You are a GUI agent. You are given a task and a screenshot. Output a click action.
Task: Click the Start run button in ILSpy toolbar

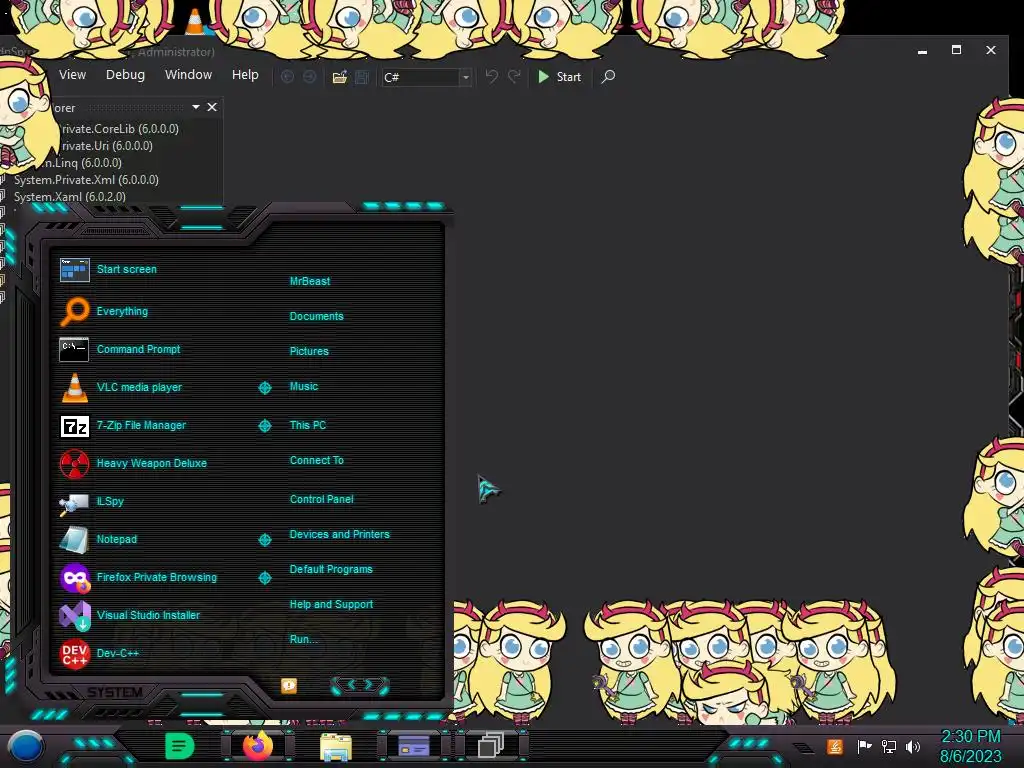click(560, 77)
